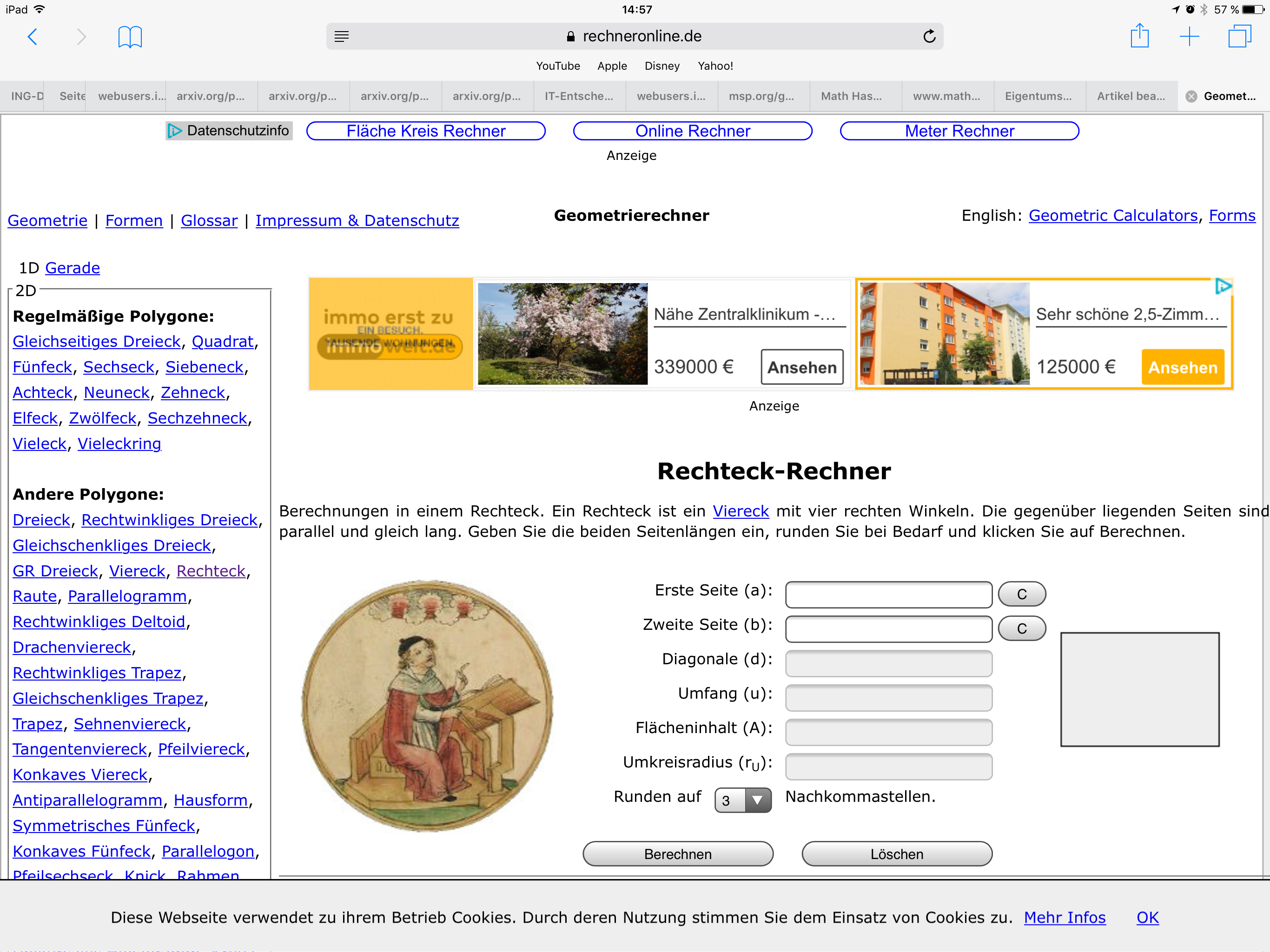Open the Sechseck link in sidebar

[x=119, y=367]
